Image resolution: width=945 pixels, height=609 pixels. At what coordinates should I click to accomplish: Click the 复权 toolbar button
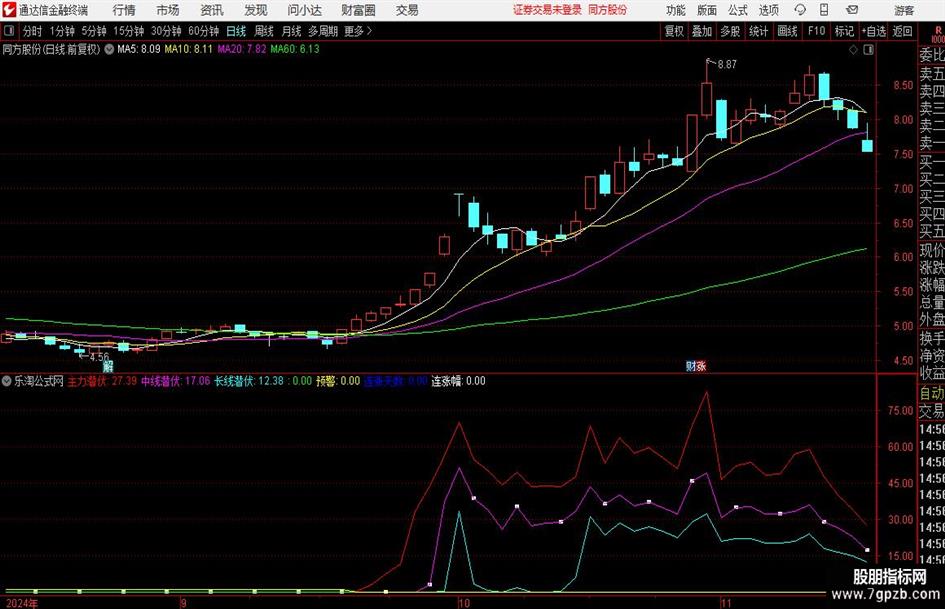tap(674, 31)
